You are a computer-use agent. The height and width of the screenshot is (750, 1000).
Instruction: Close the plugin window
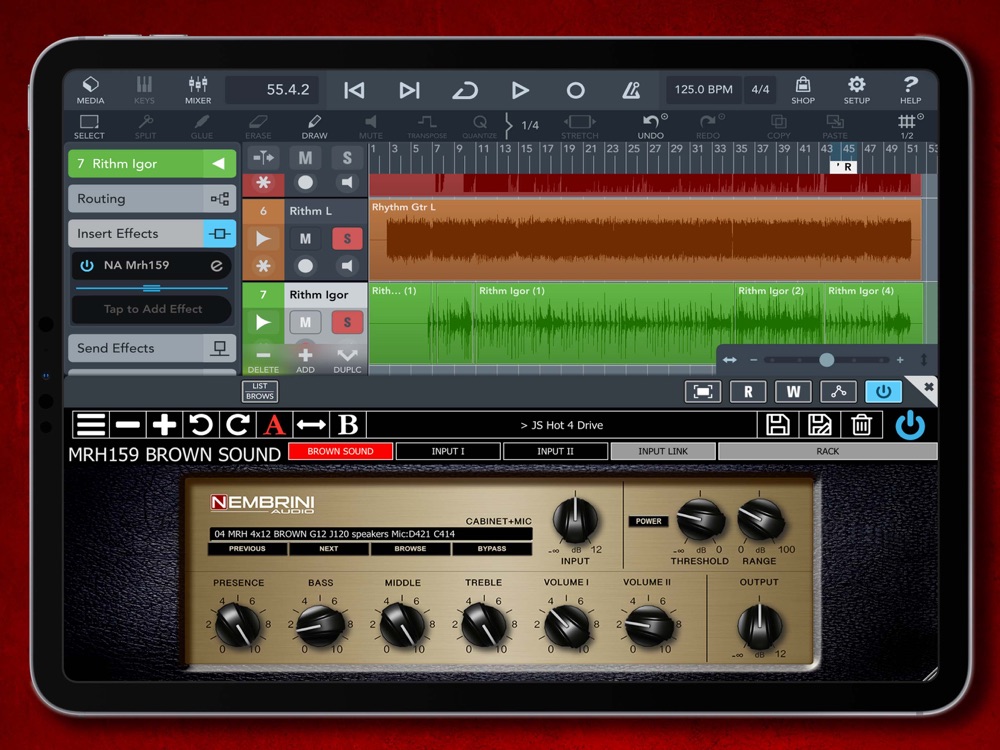928,386
